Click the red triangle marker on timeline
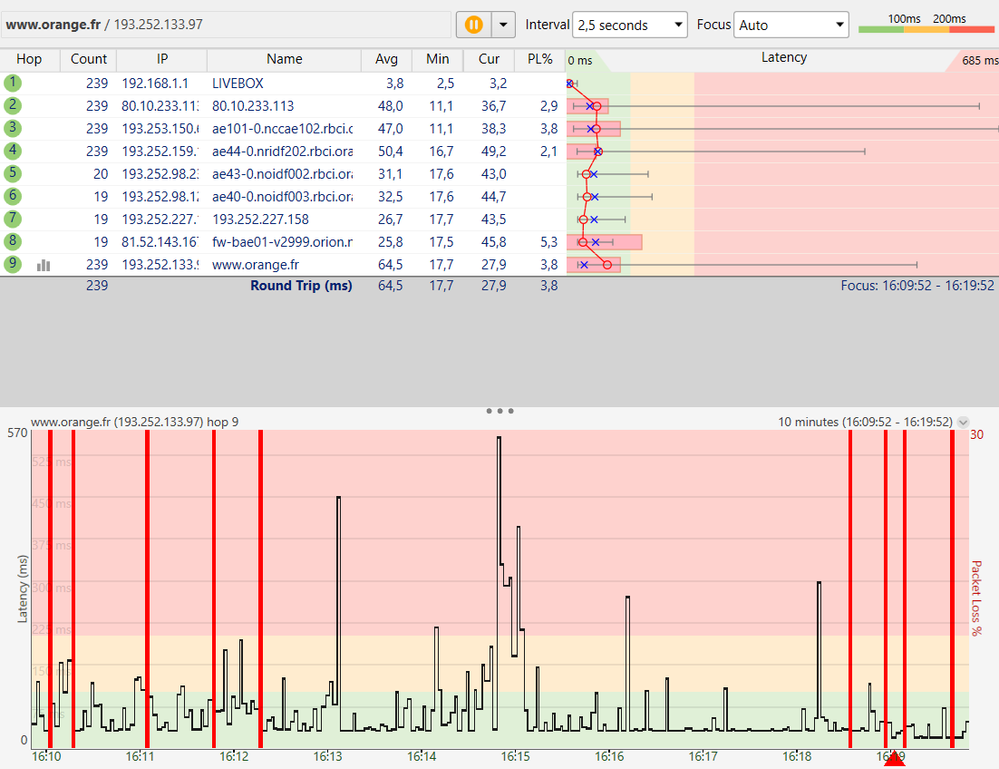Viewport: 999px width, 769px height. coord(894,760)
